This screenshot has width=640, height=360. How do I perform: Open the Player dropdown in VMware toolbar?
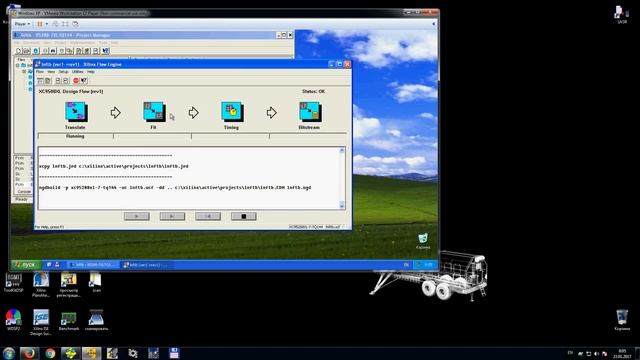click(22, 24)
